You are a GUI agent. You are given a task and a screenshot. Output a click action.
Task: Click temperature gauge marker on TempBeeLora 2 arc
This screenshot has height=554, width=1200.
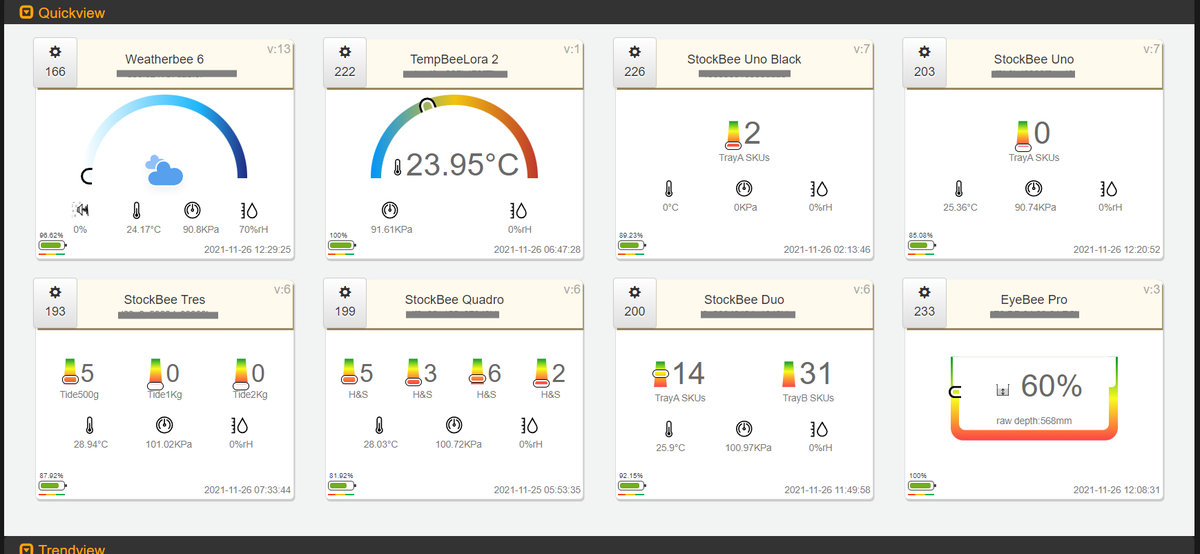click(x=428, y=105)
